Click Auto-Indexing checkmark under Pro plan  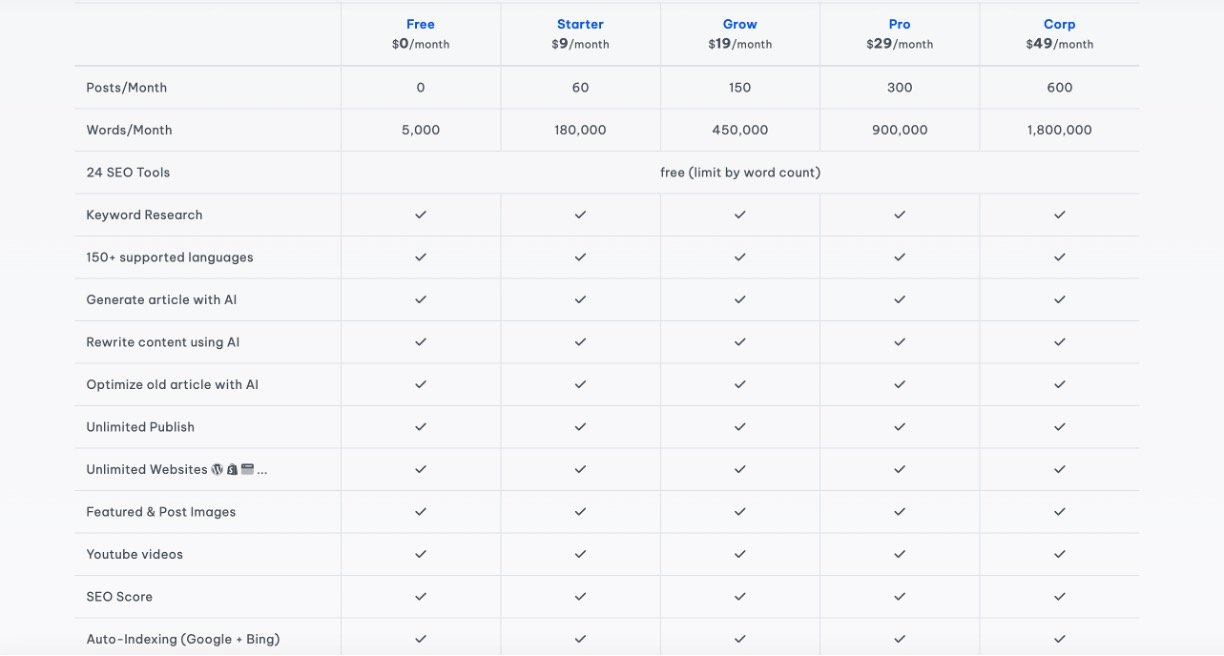[900, 639]
